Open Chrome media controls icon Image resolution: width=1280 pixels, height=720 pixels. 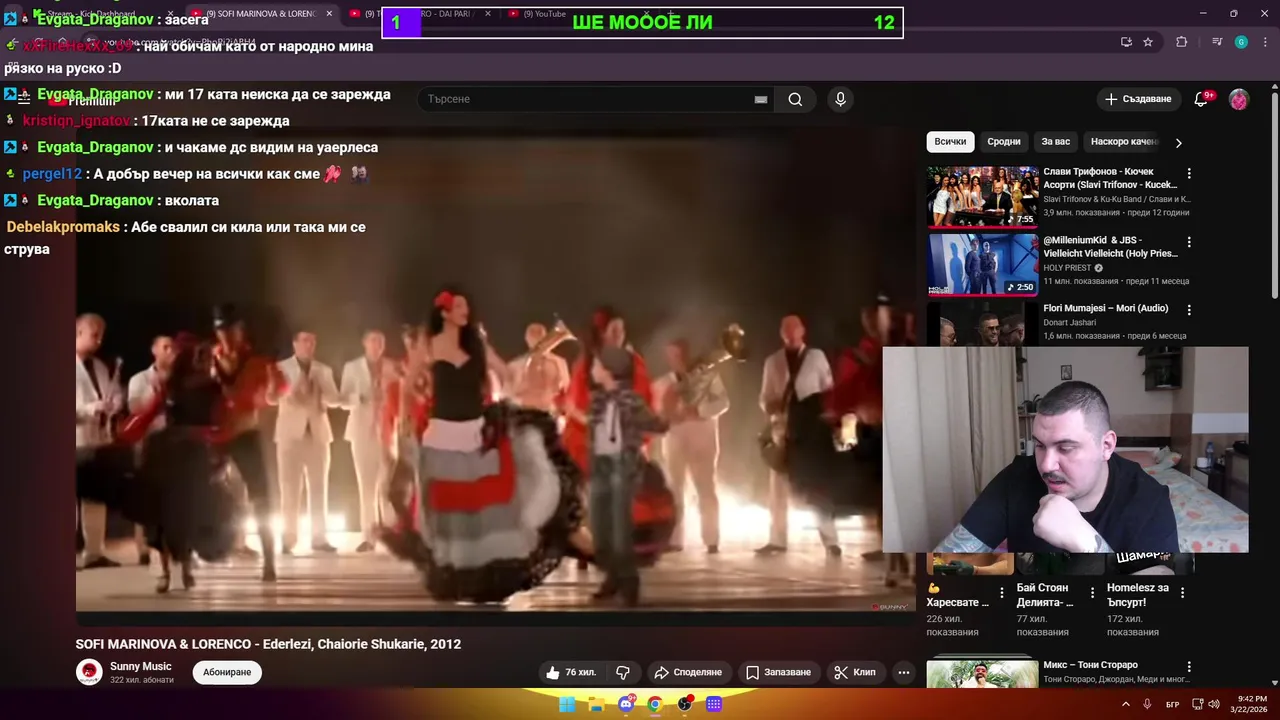coord(1217,42)
